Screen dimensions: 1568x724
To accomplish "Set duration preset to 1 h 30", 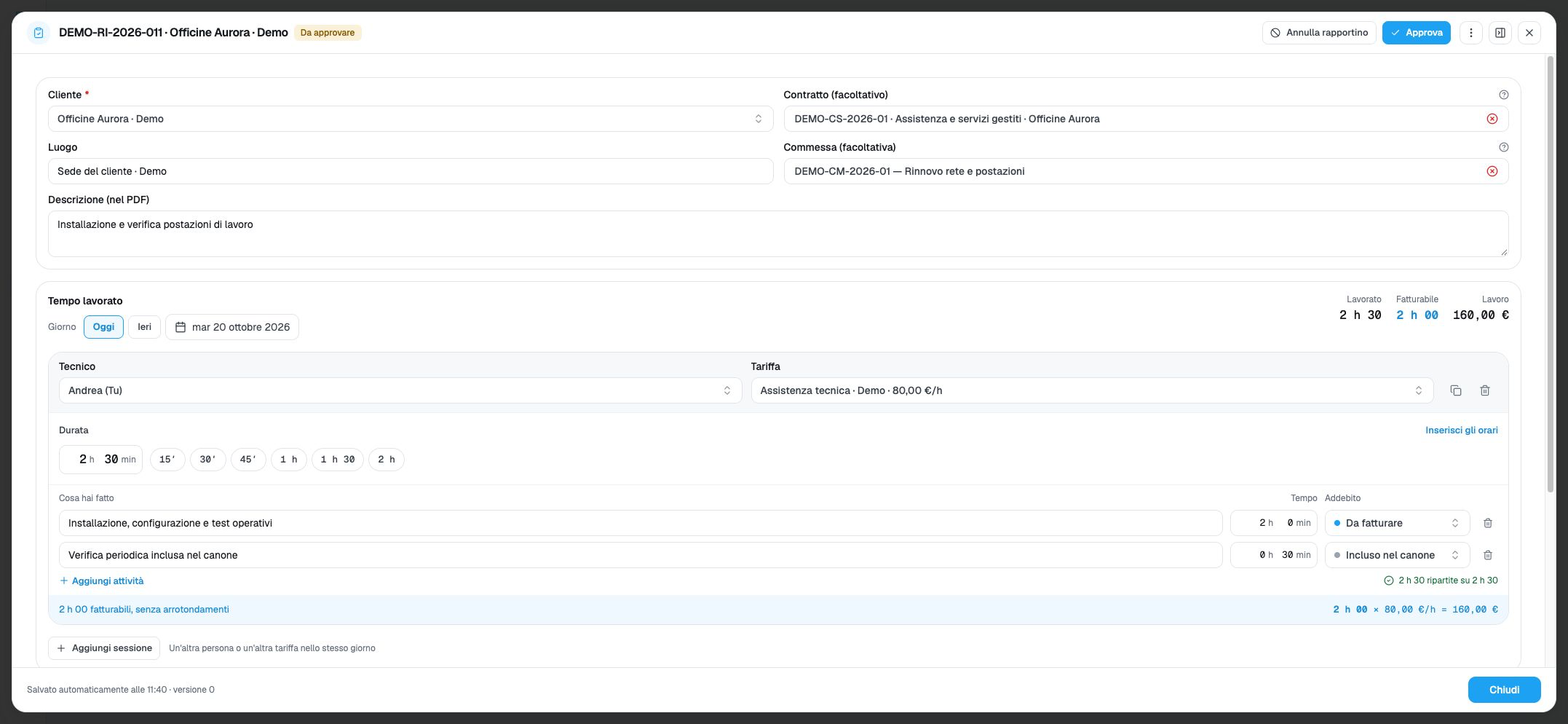I will pos(337,460).
